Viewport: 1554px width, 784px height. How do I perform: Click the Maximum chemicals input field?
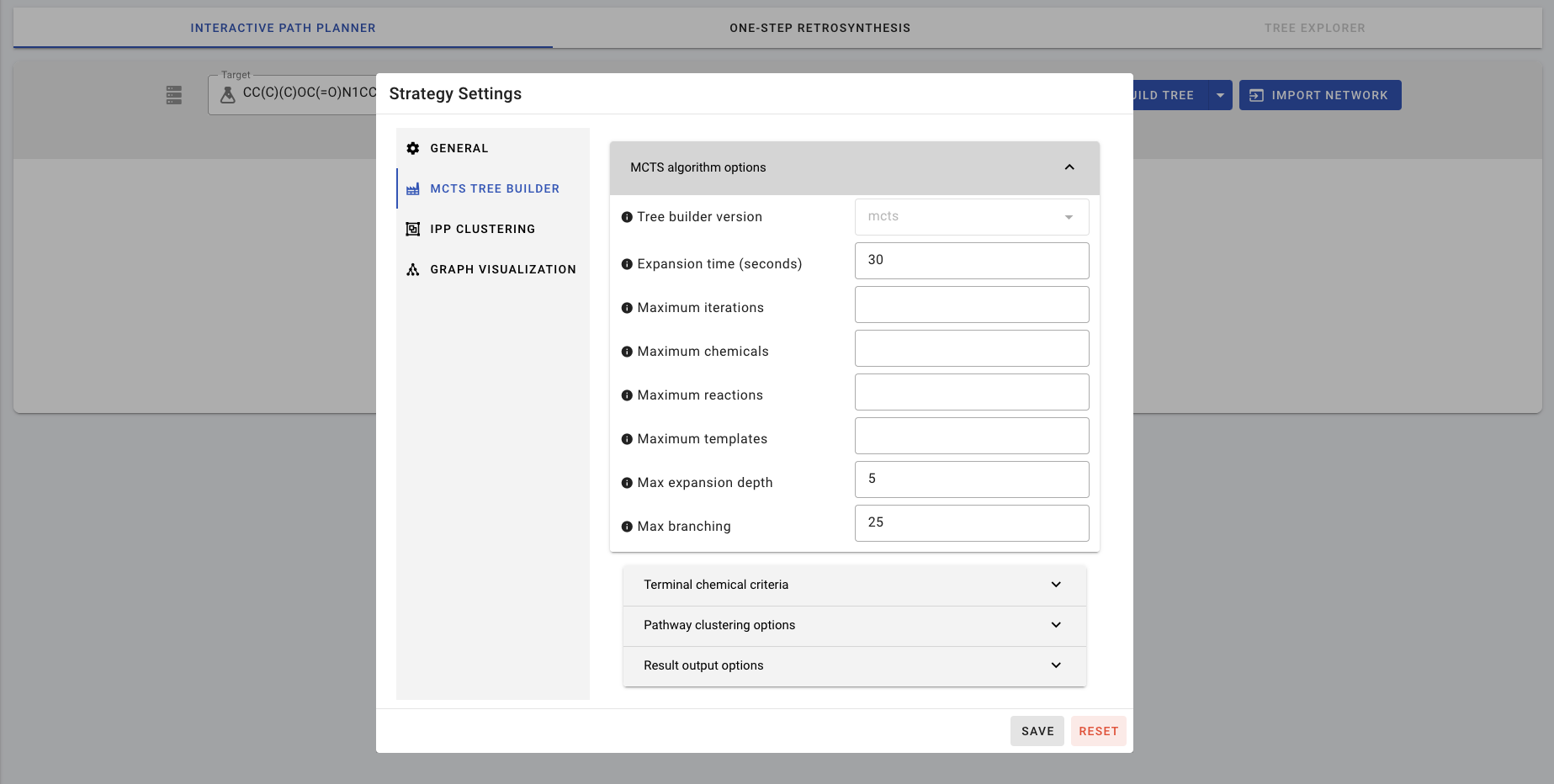click(972, 348)
